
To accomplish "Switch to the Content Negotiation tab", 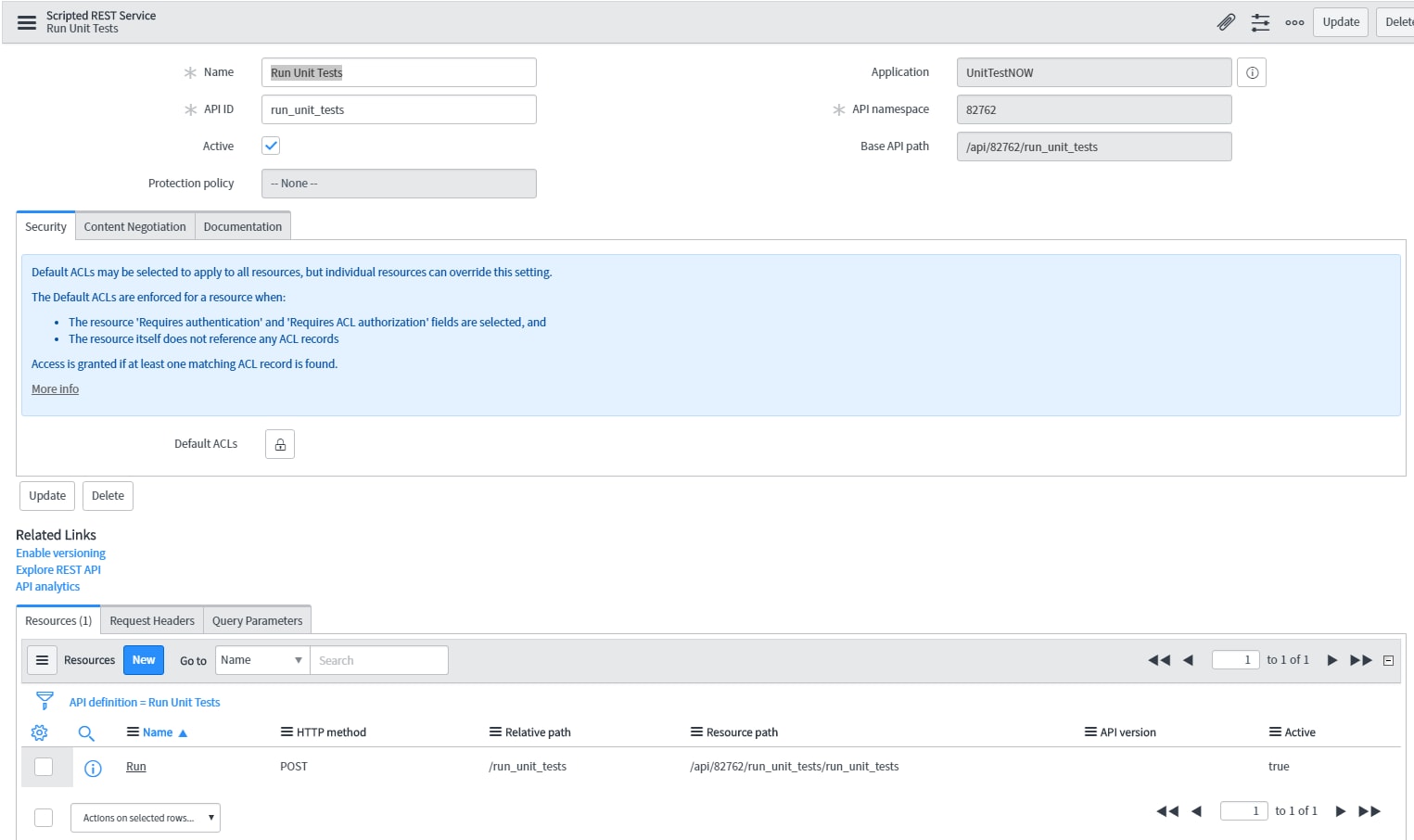I will point(134,226).
